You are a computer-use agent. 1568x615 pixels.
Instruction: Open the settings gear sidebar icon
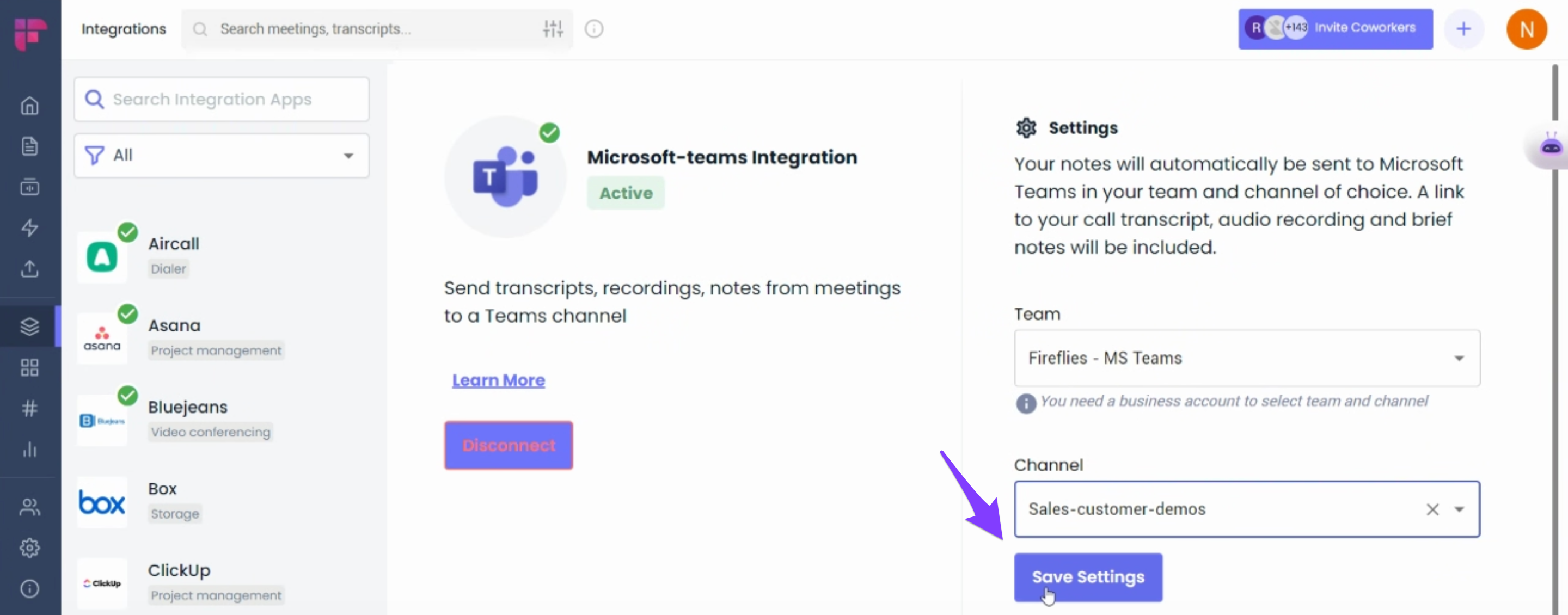click(30, 548)
